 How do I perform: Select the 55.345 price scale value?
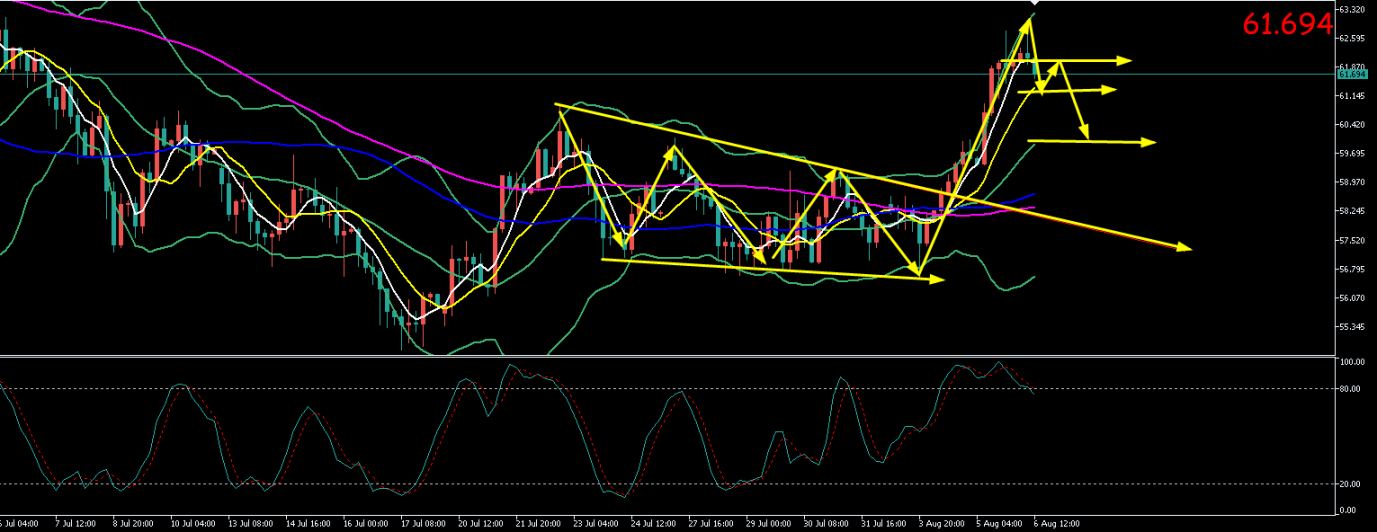1354,327
